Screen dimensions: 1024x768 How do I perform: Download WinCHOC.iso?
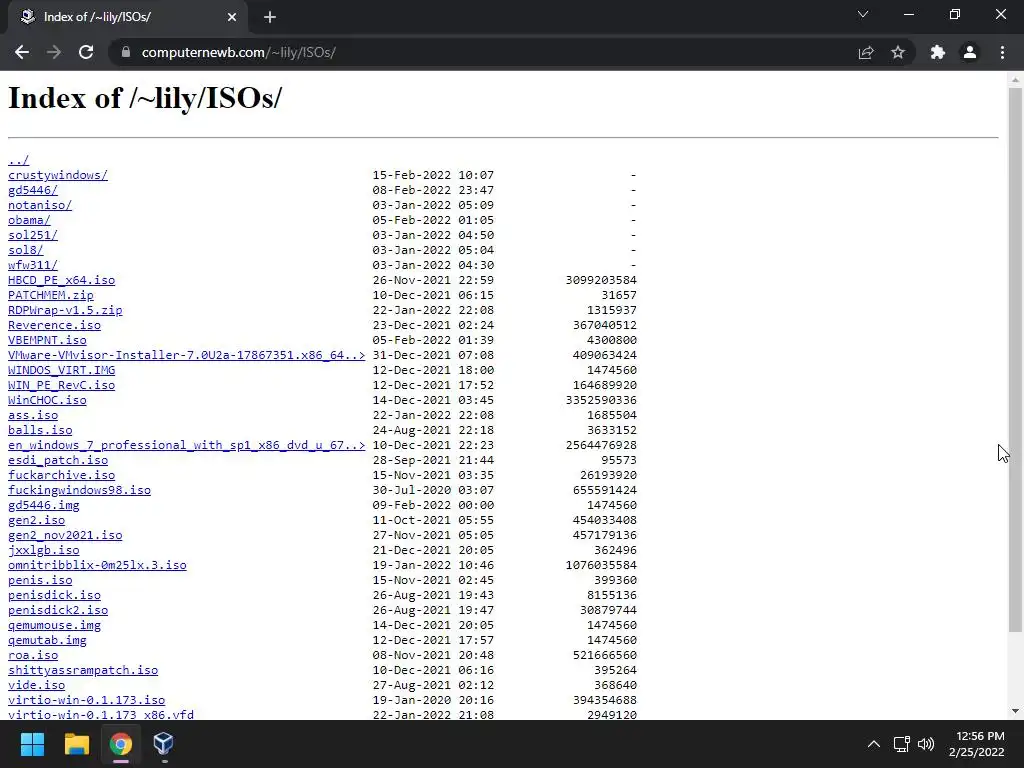point(47,400)
